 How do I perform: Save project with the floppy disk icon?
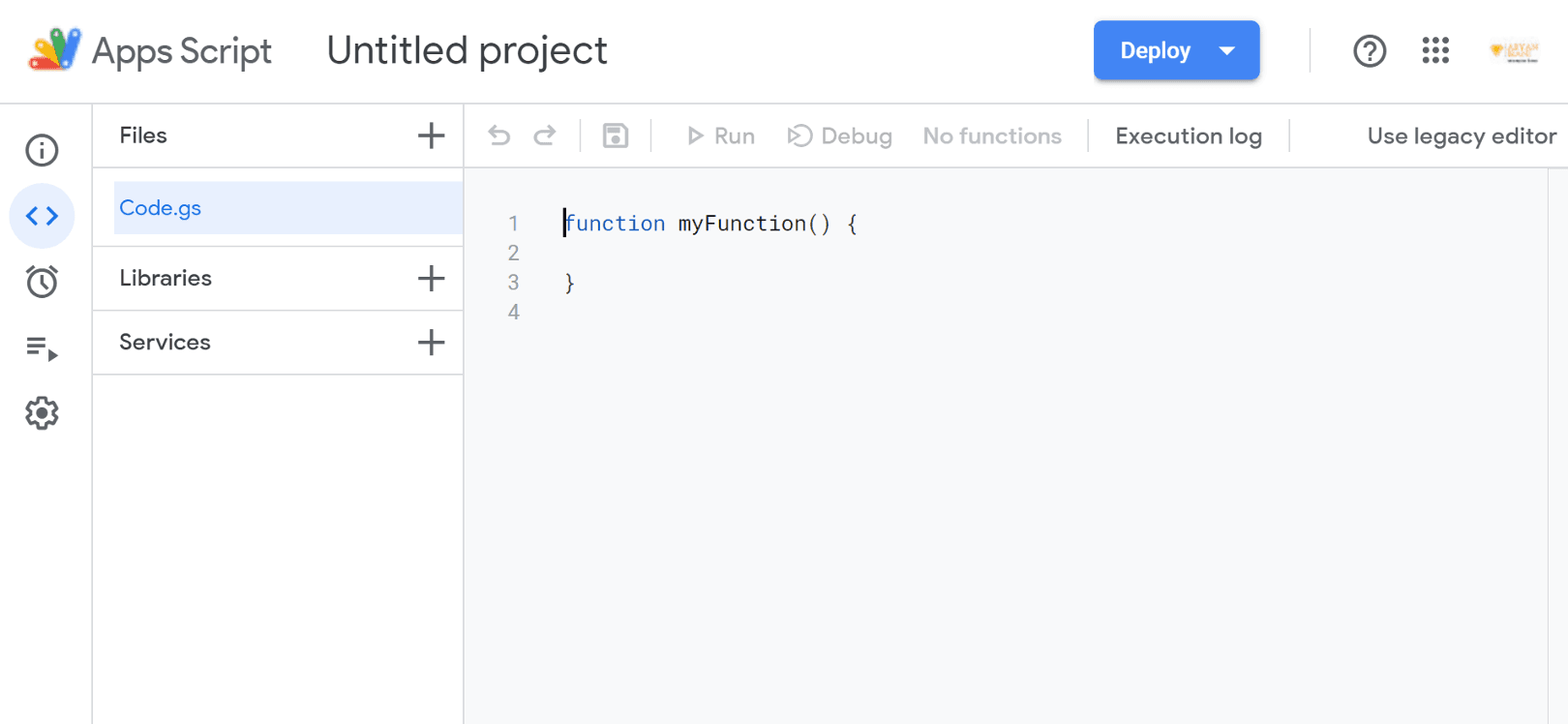(616, 136)
